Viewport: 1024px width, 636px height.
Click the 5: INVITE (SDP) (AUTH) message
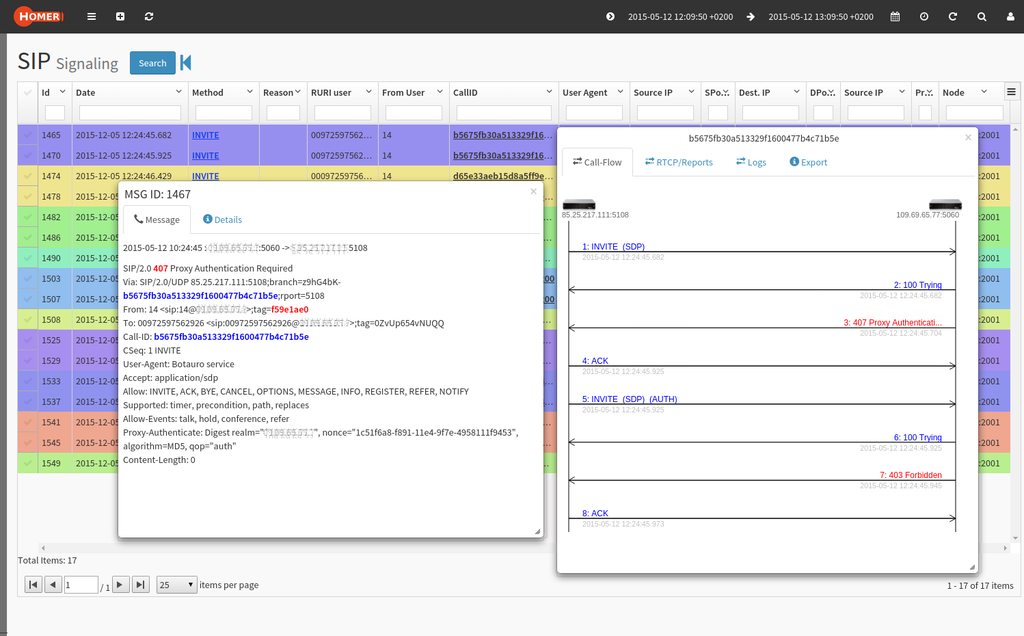click(x=630, y=399)
